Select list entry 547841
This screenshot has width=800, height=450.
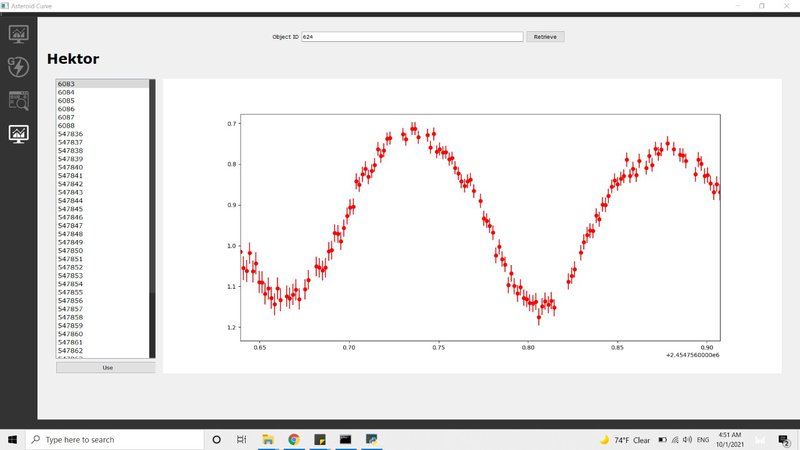pos(103,176)
